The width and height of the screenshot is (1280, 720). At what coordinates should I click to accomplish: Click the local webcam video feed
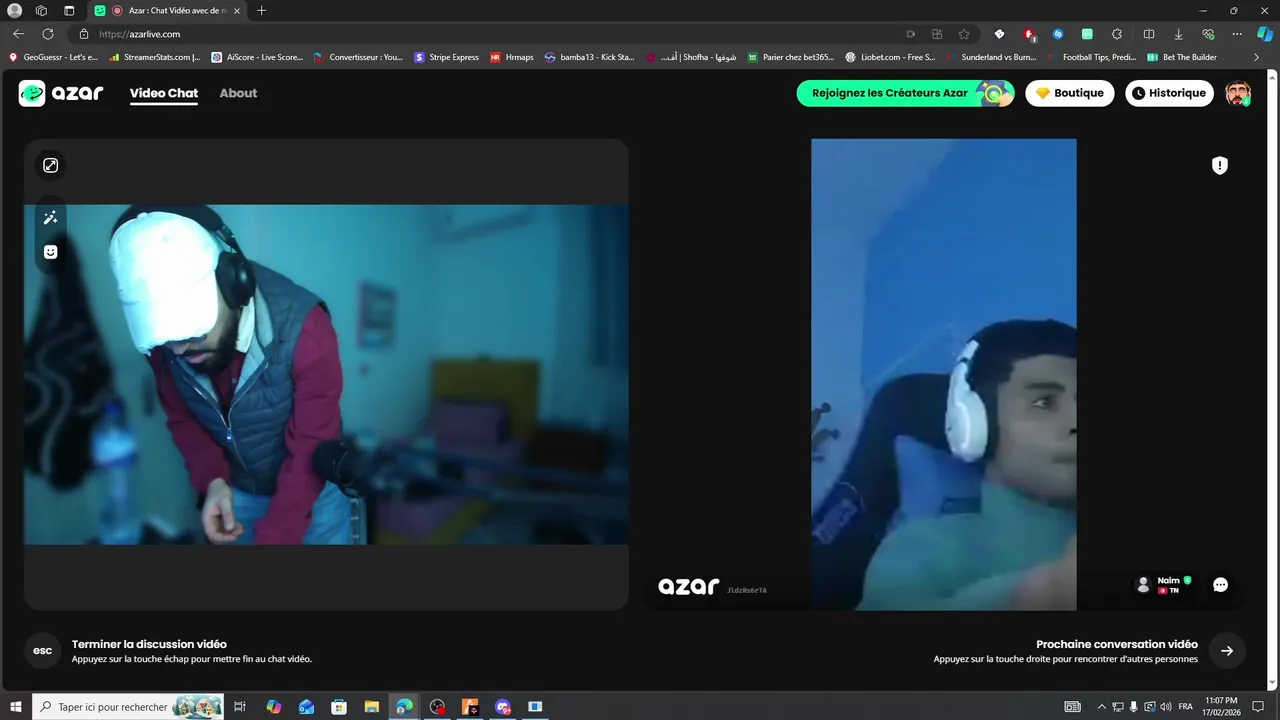click(326, 374)
